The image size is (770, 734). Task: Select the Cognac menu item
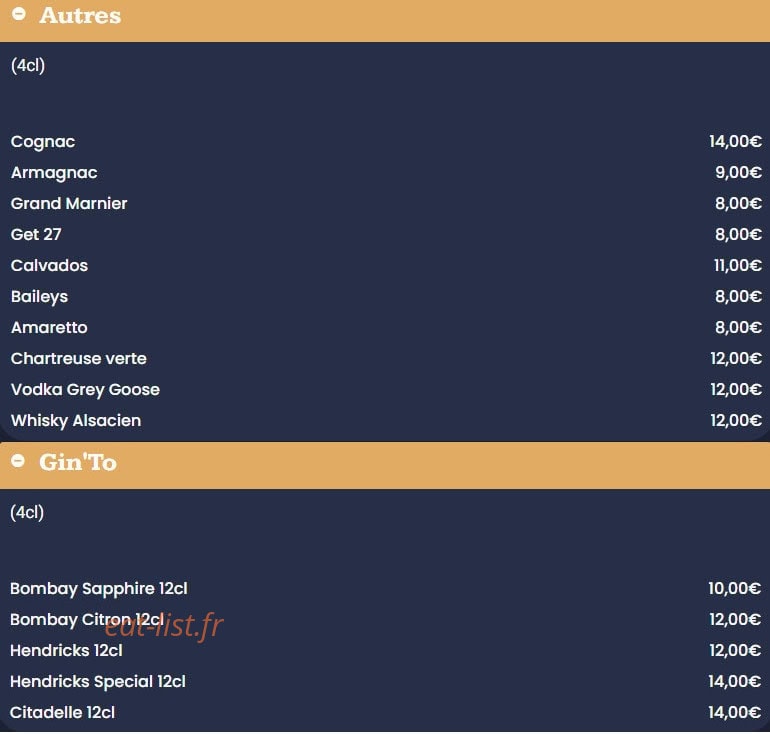tap(43, 141)
